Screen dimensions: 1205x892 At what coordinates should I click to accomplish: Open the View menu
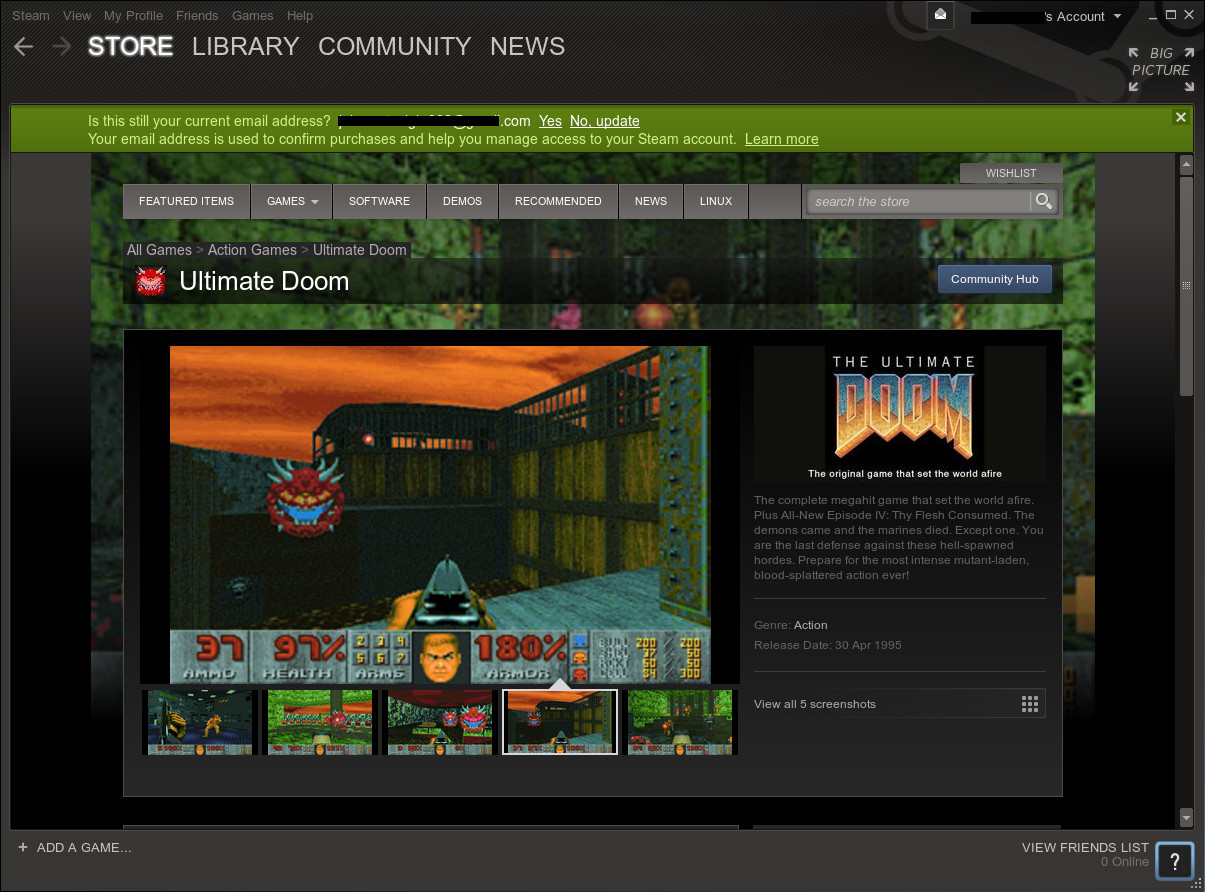coord(76,15)
